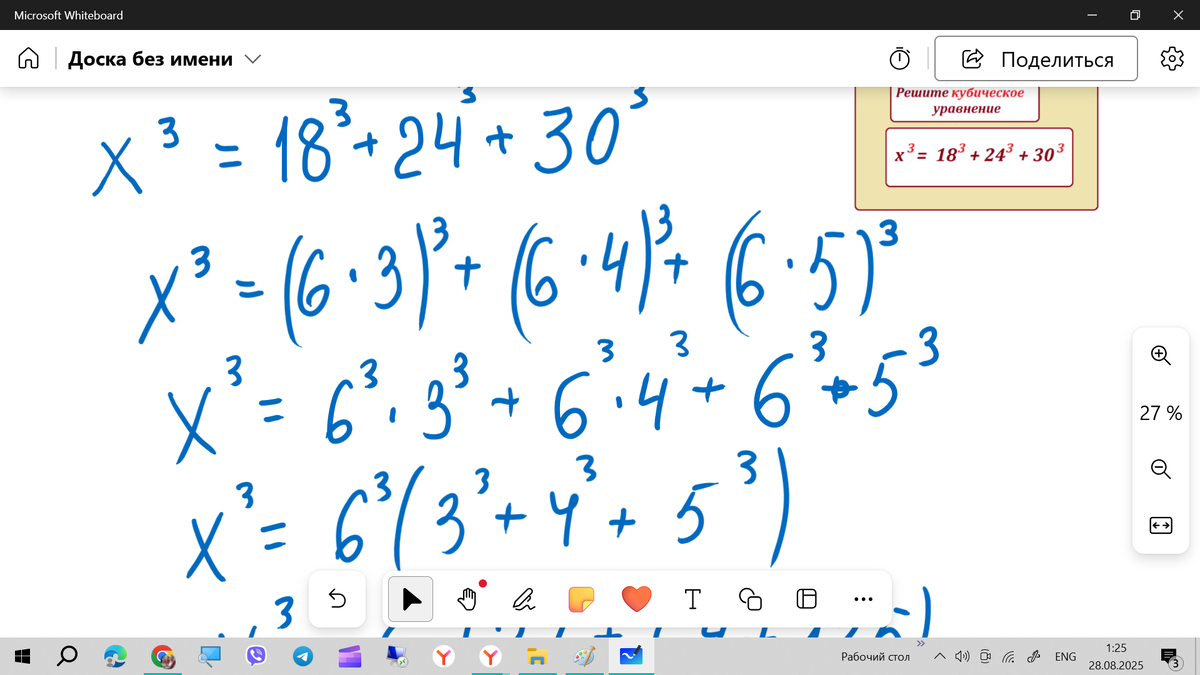The width and height of the screenshot is (1200, 675).
Task: Open the Windows Start menu
Action: [23, 656]
